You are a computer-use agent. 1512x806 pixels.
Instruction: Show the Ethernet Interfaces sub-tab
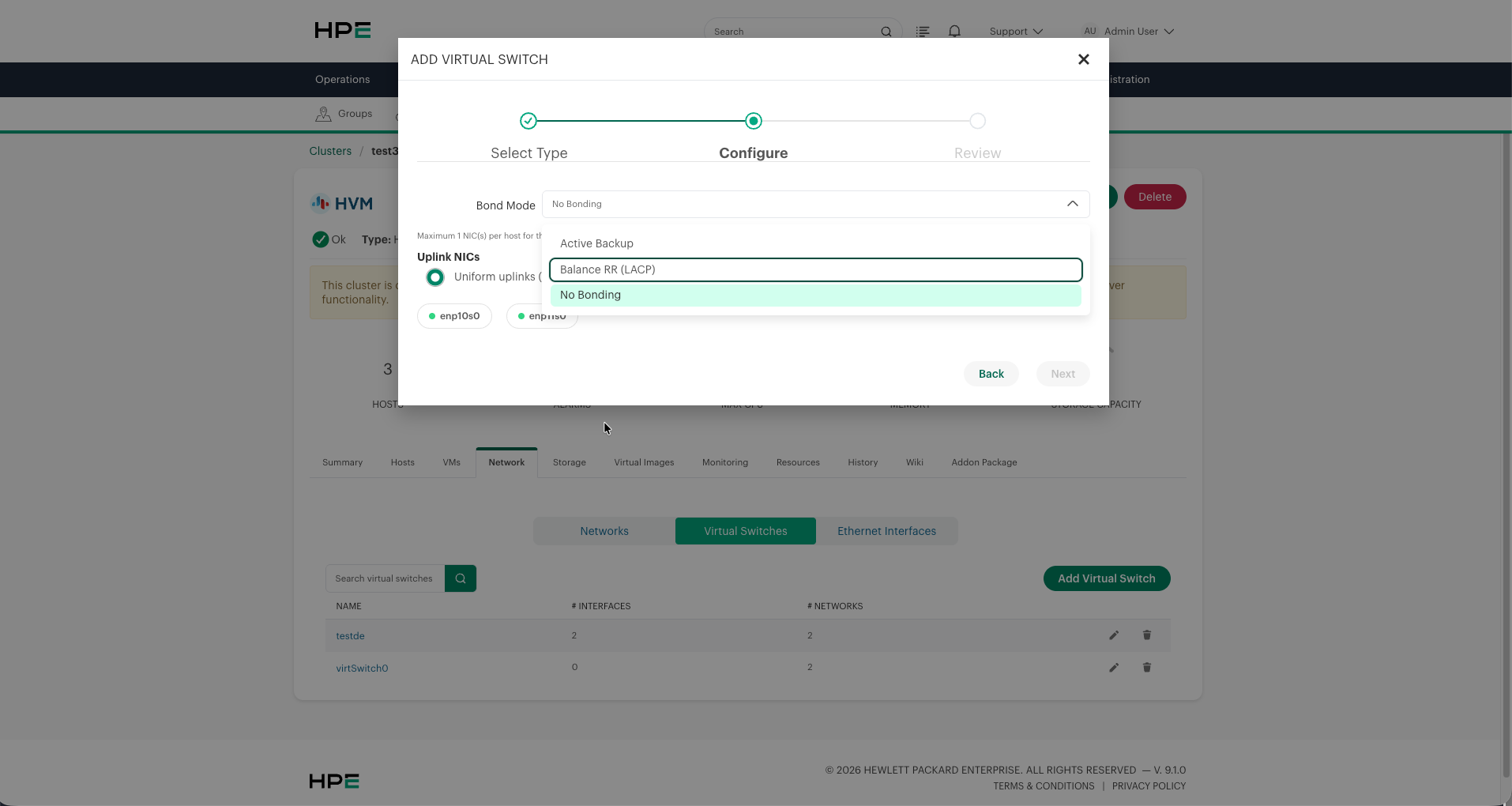[x=886, y=531]
